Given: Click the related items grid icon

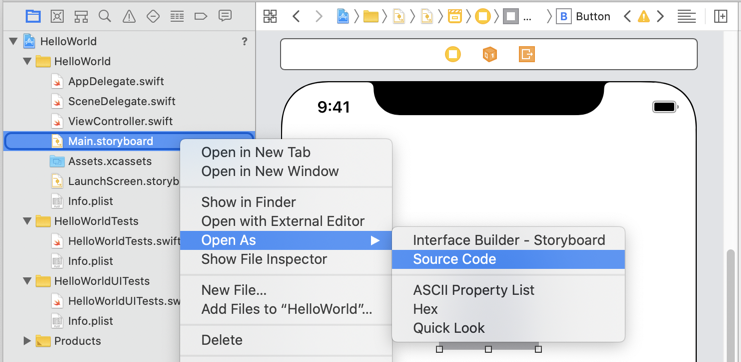Looking at the screenshot, I should pos(270,17).
